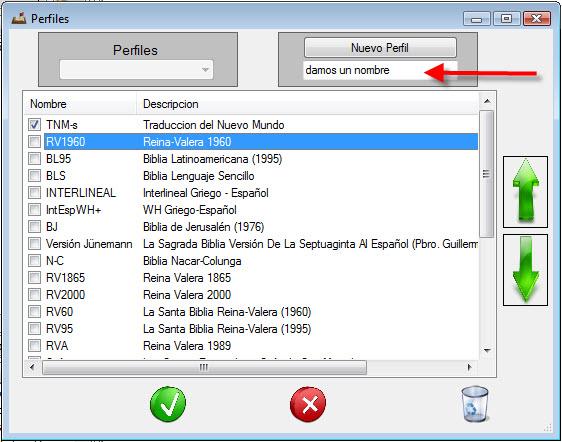Tick the RVA checkbox
Screen dimensions: 562x442
[34, 346]
